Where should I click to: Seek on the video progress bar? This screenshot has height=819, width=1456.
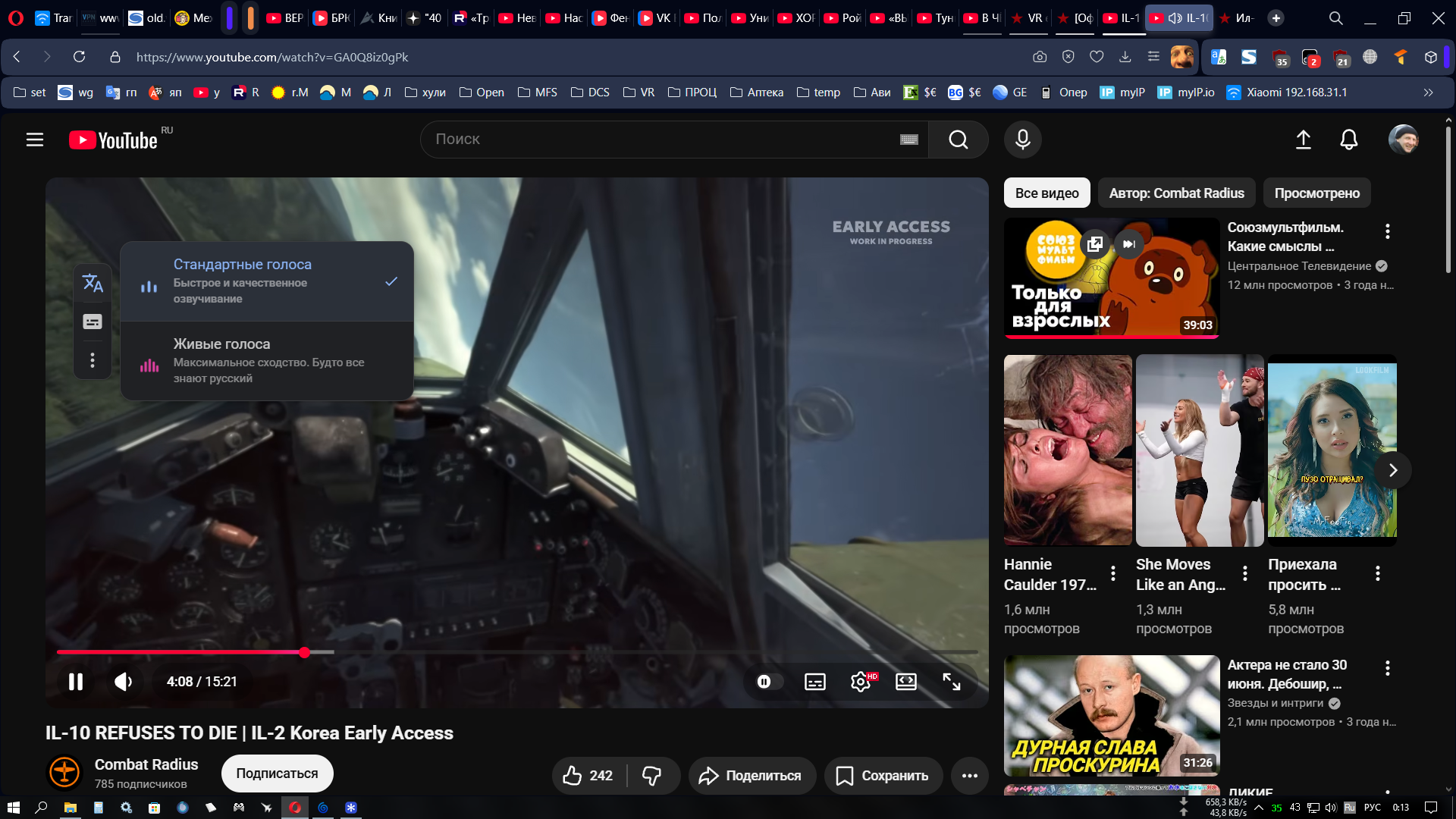(x=517, y=652)
